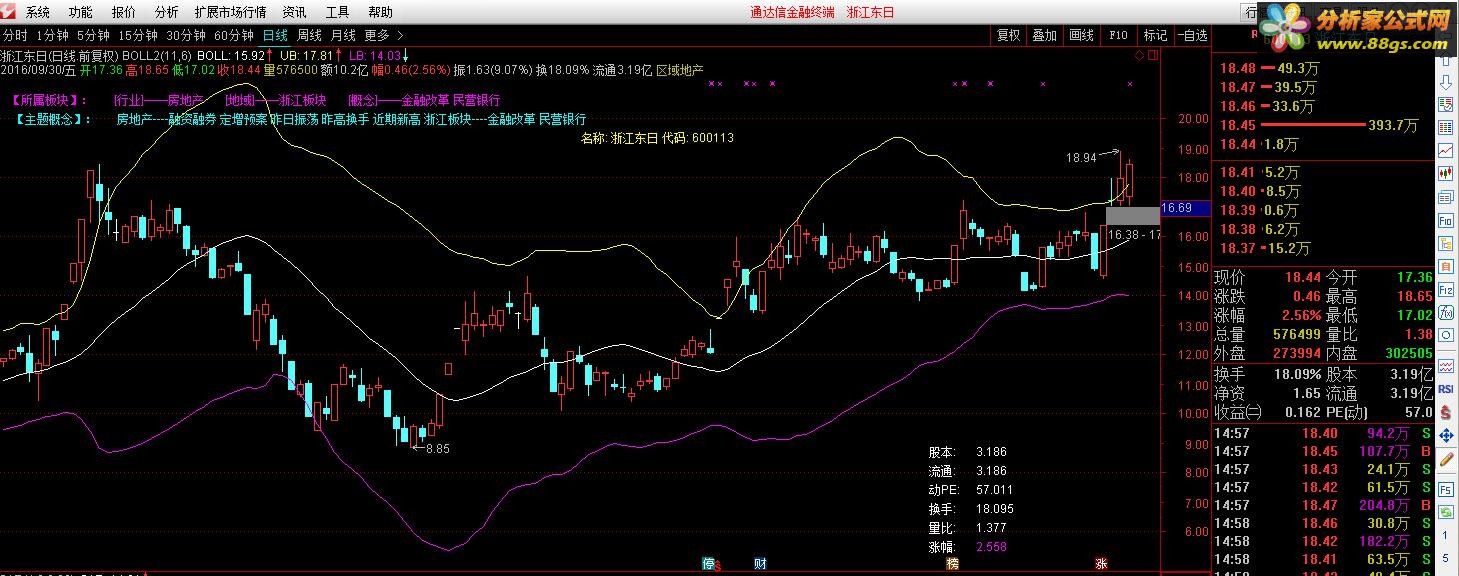Open the quote list sidebar icon

1445,104
